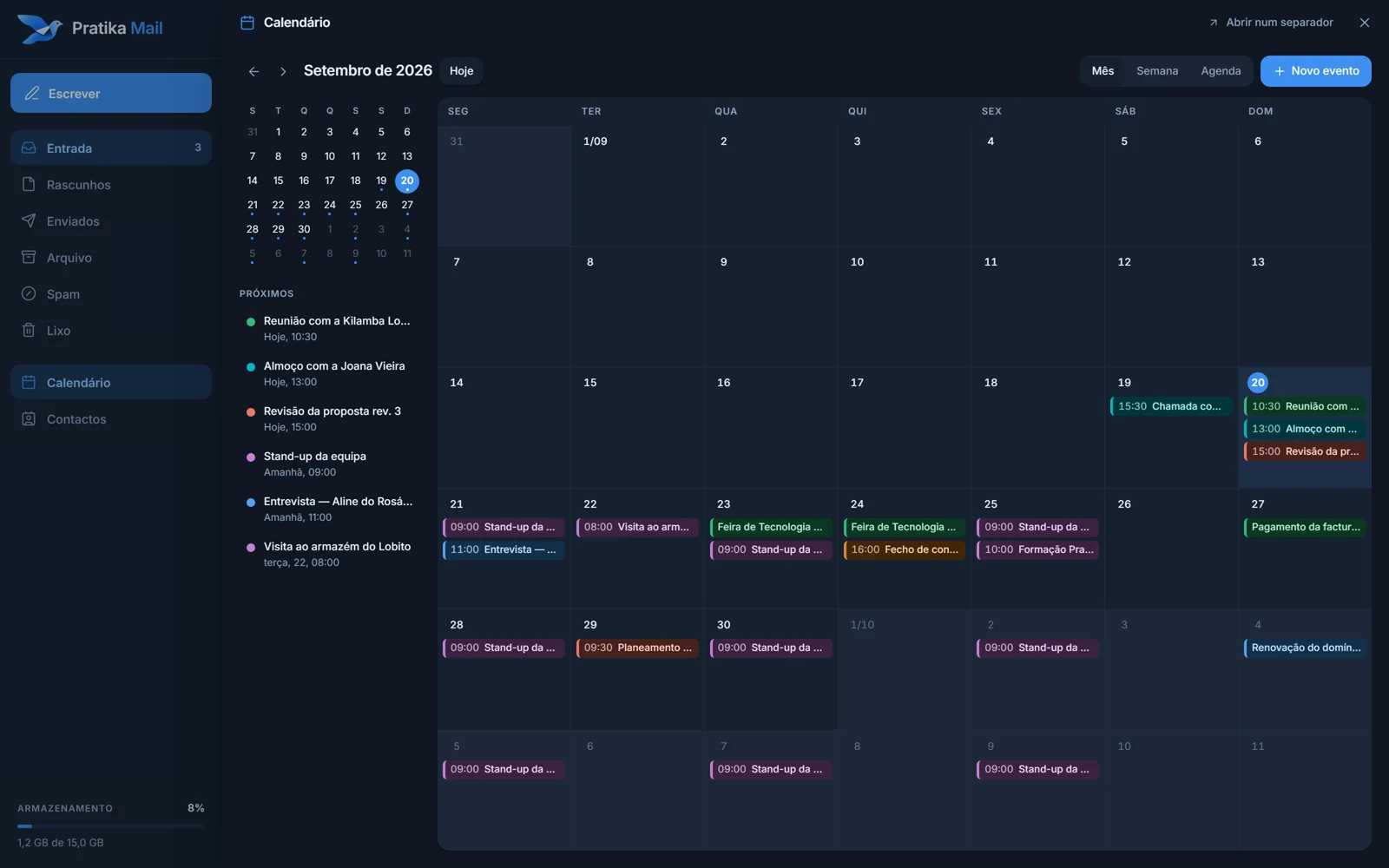The image size is (1389, 868).
Task: Select highlighted day 20 in mini calendar
Action: 407,181
